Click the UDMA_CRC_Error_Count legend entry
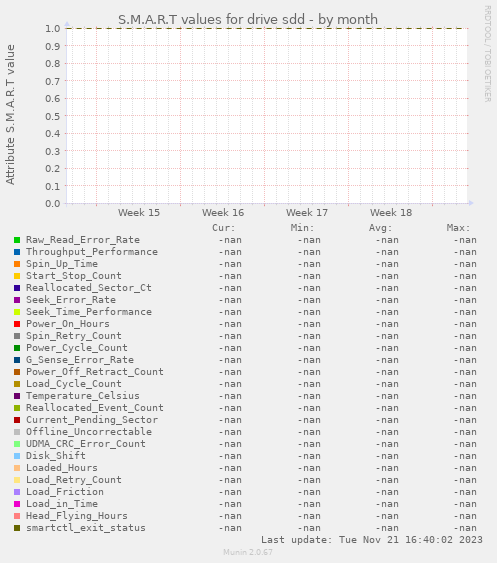This screenshot has height=563, width=497. (86, 444)
